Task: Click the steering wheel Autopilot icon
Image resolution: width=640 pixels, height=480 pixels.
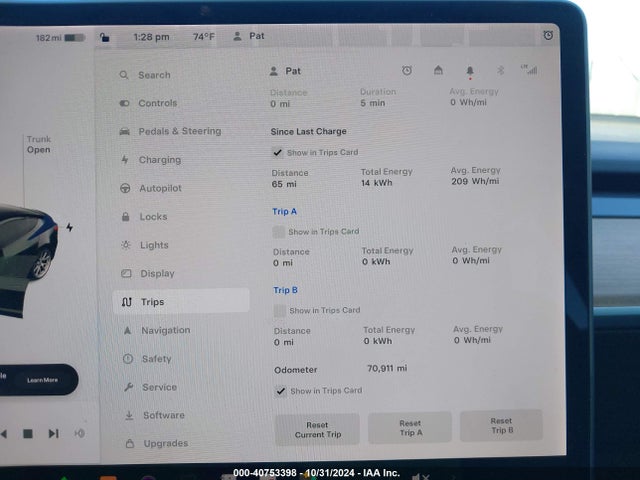Action: tap(125, 188)
